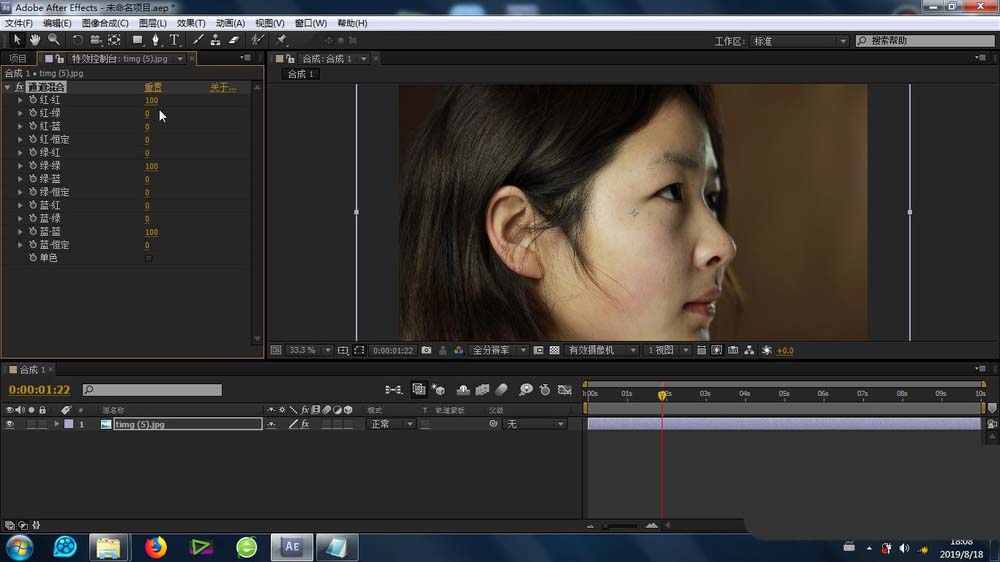This screenshot has height=562, width=1000.
Task: Toggle stopwatch for 红-恒定 property
Action: pos(33,139)
